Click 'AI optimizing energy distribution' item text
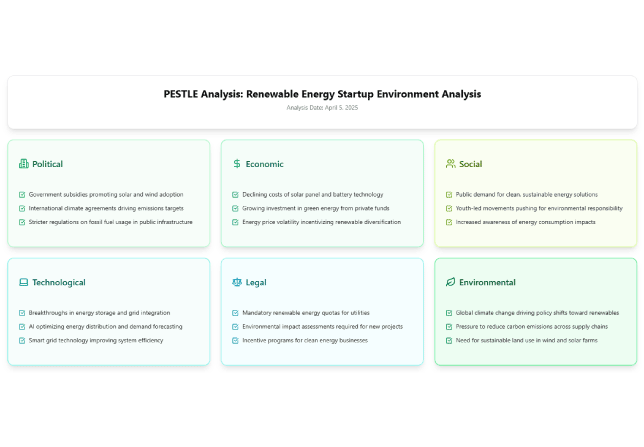 [x=105, y=327]
